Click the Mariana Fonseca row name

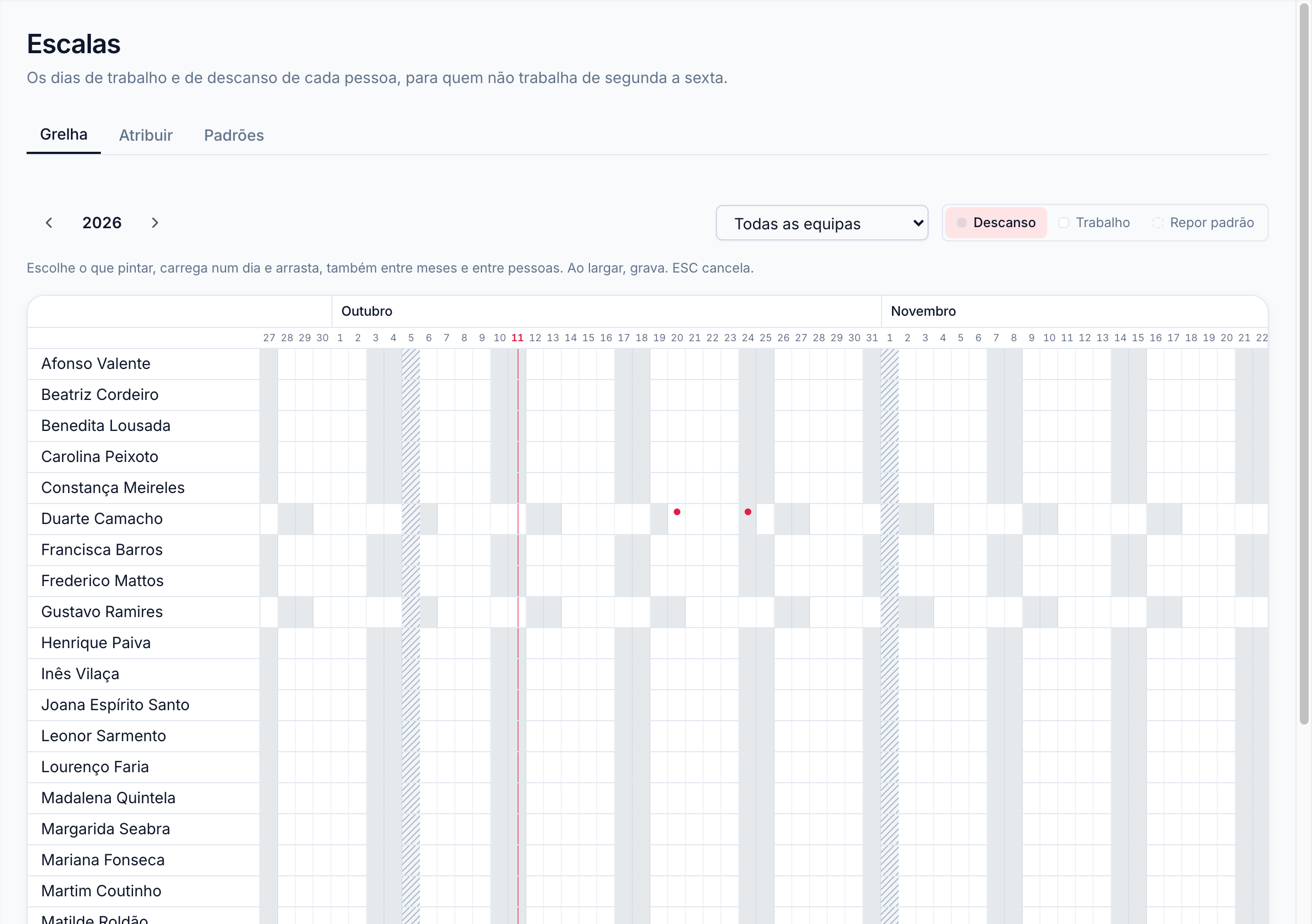(x=103, y=860)
